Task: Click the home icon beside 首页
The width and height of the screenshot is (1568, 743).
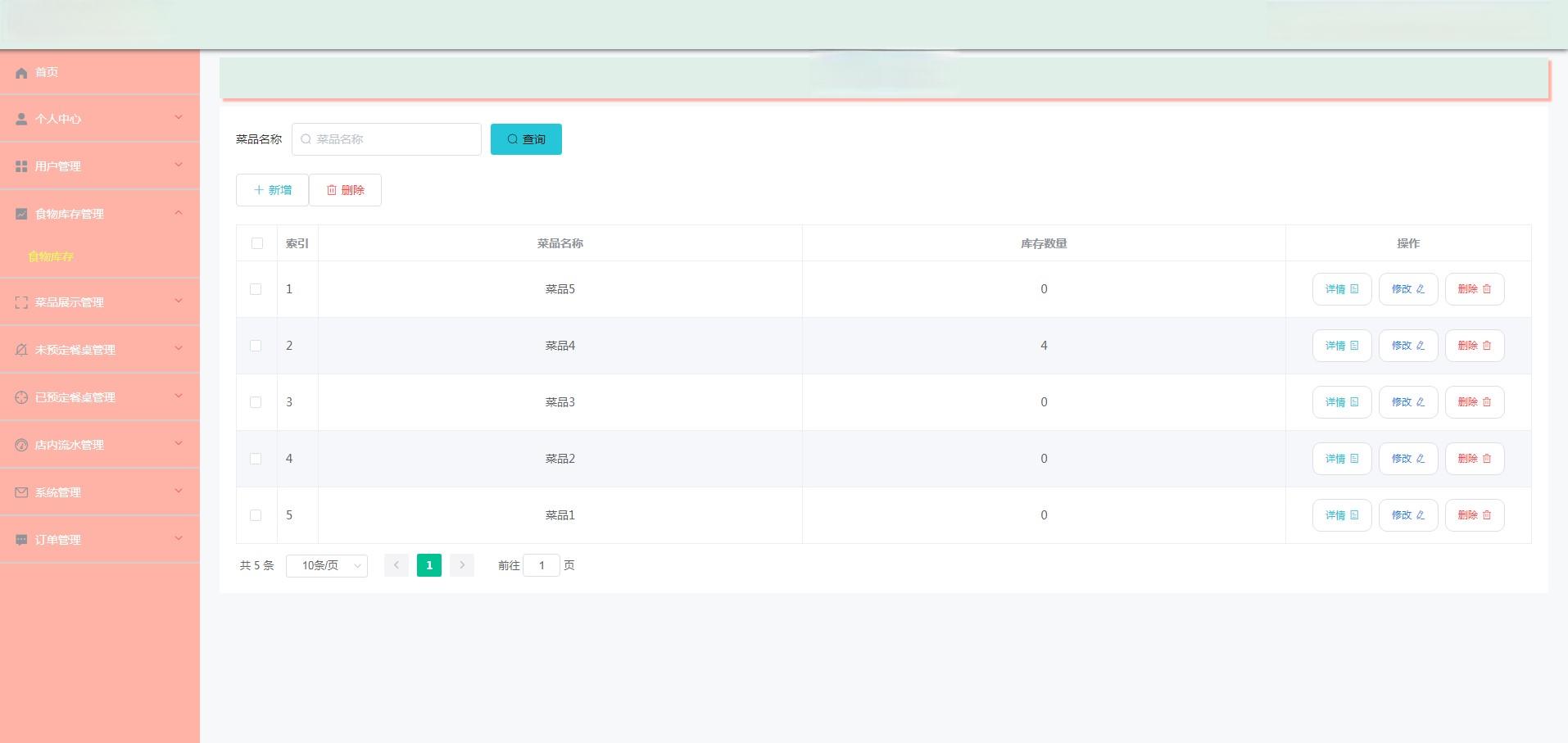Action: pos(21,73)
